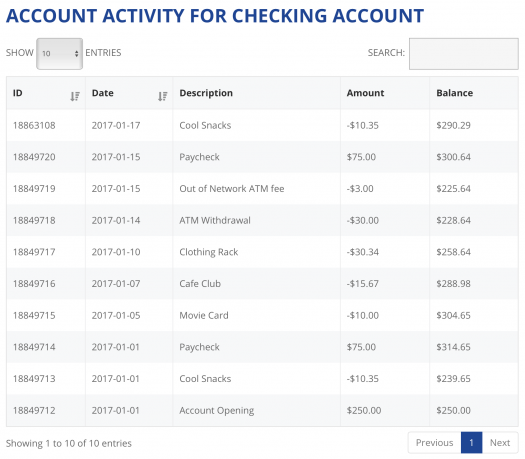Go to the Previous page
The width and height of the screenshot is (525, 459).
tap(434, 443)
